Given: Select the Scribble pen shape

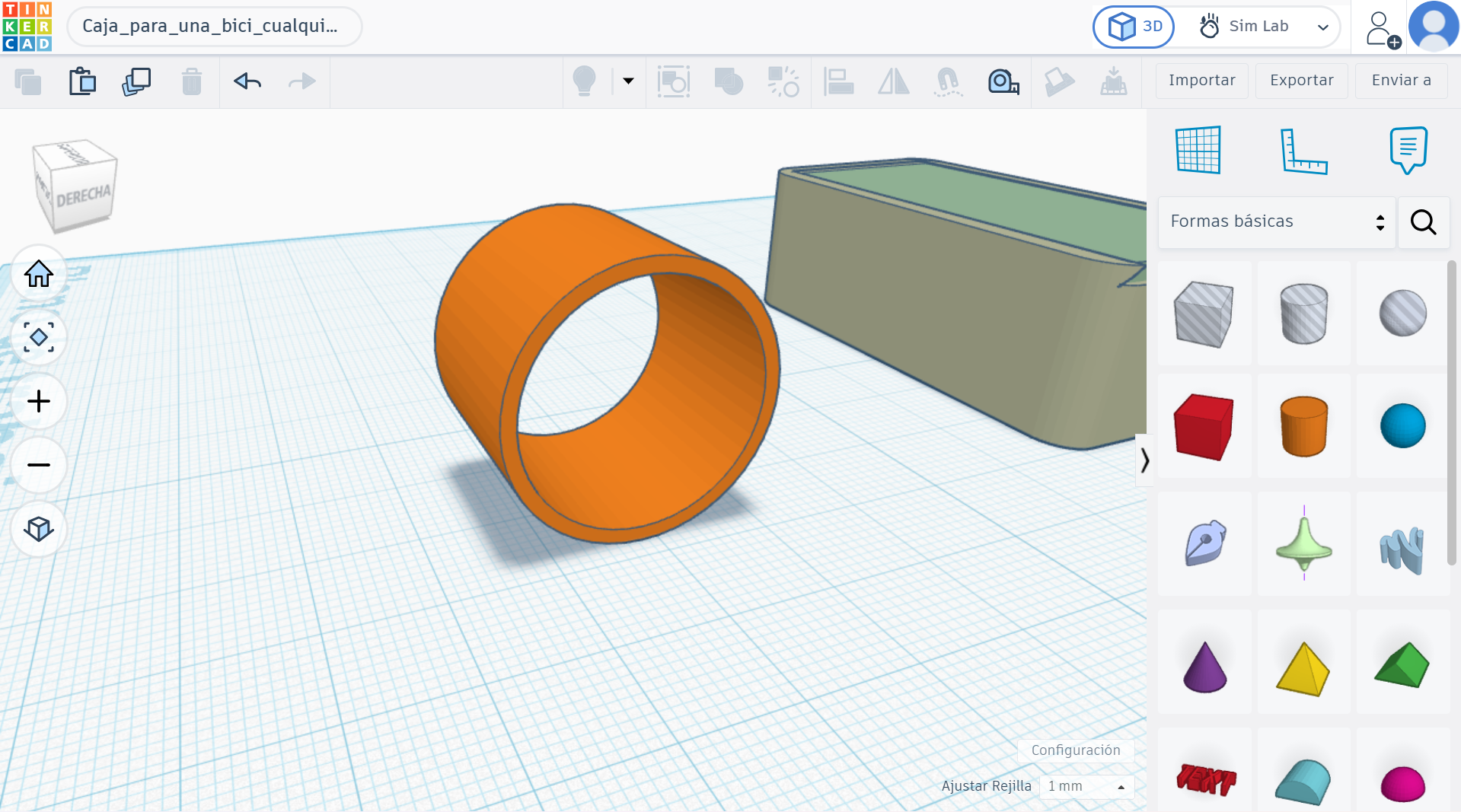Looking at the screenshot, I should (1204, 543).
